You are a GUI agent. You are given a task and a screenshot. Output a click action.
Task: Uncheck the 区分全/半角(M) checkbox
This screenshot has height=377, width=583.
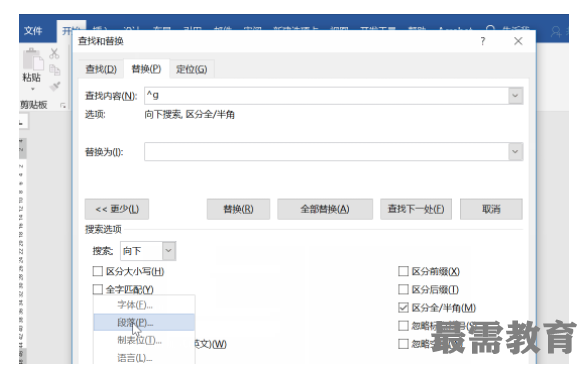pos(403,307)
